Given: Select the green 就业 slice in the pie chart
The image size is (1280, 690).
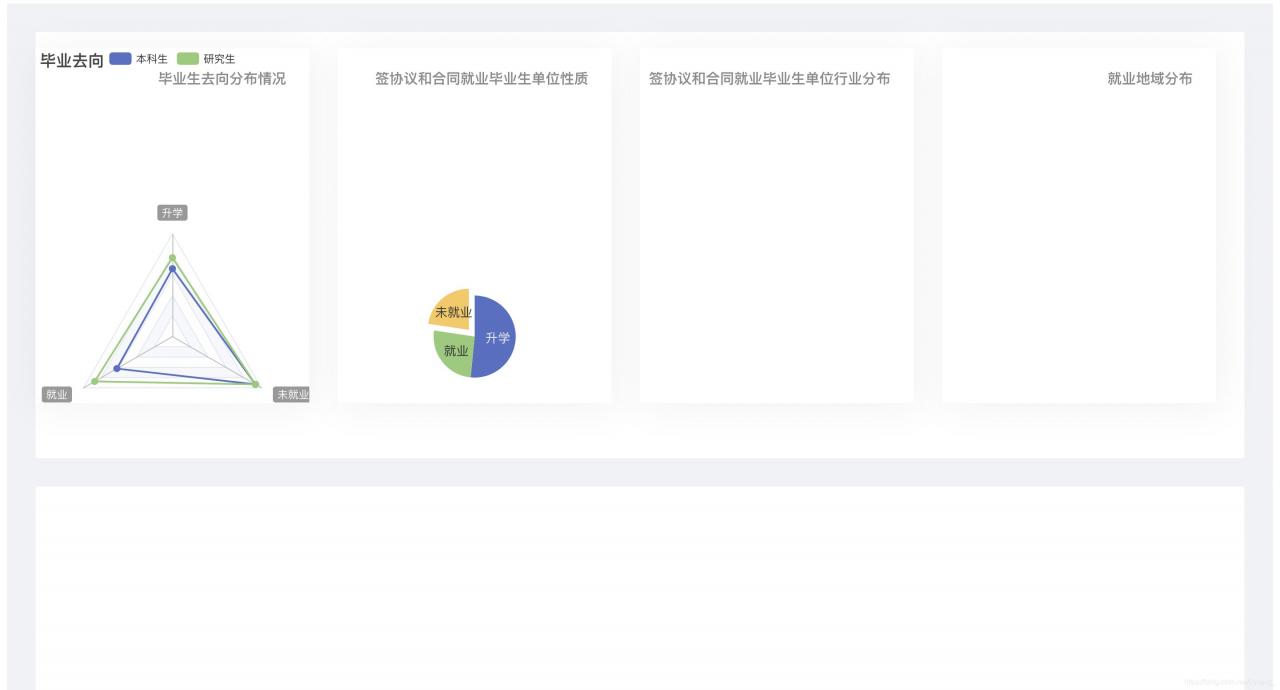Looking at the screenshot, I should coord(457,351).
